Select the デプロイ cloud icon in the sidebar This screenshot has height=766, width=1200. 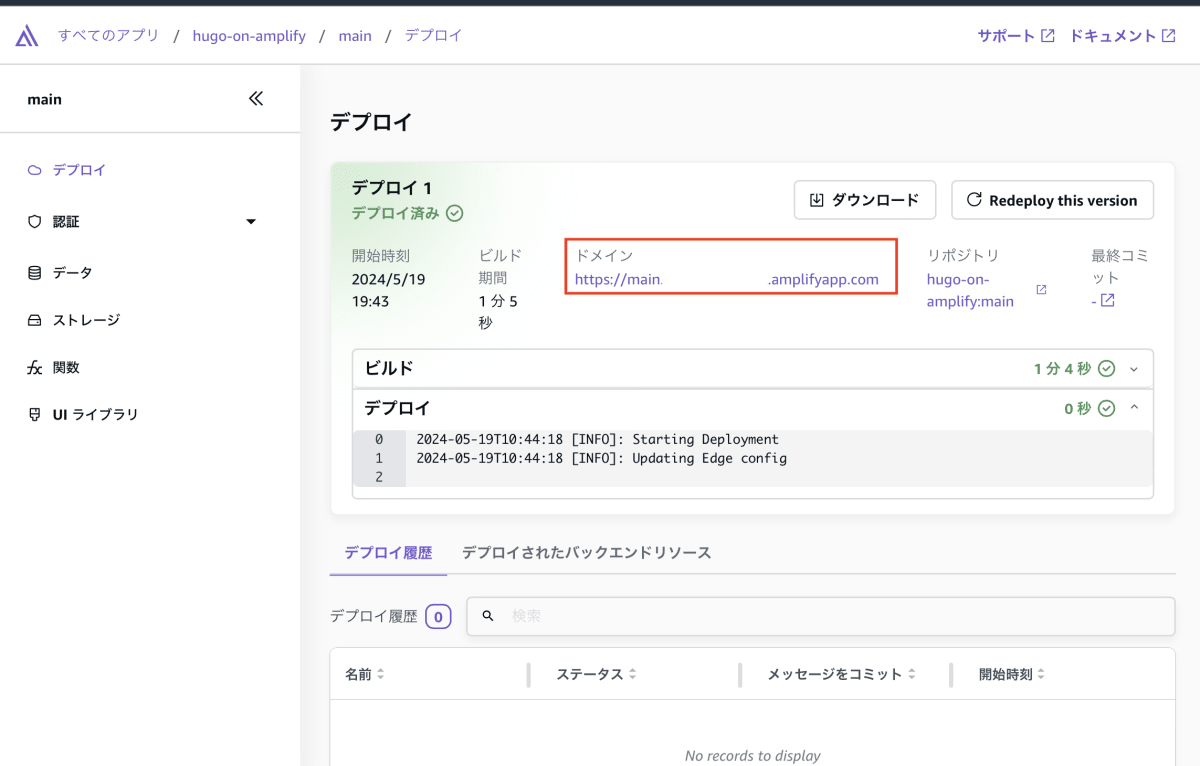point(35,170)
